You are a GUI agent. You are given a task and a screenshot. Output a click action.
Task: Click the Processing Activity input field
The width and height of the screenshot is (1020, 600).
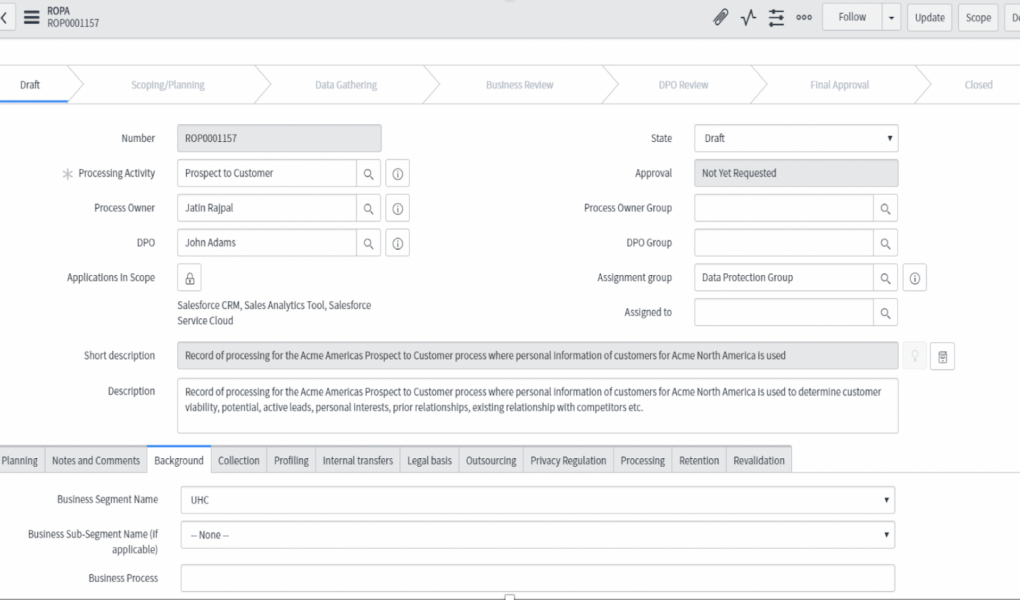click(267, 174)
